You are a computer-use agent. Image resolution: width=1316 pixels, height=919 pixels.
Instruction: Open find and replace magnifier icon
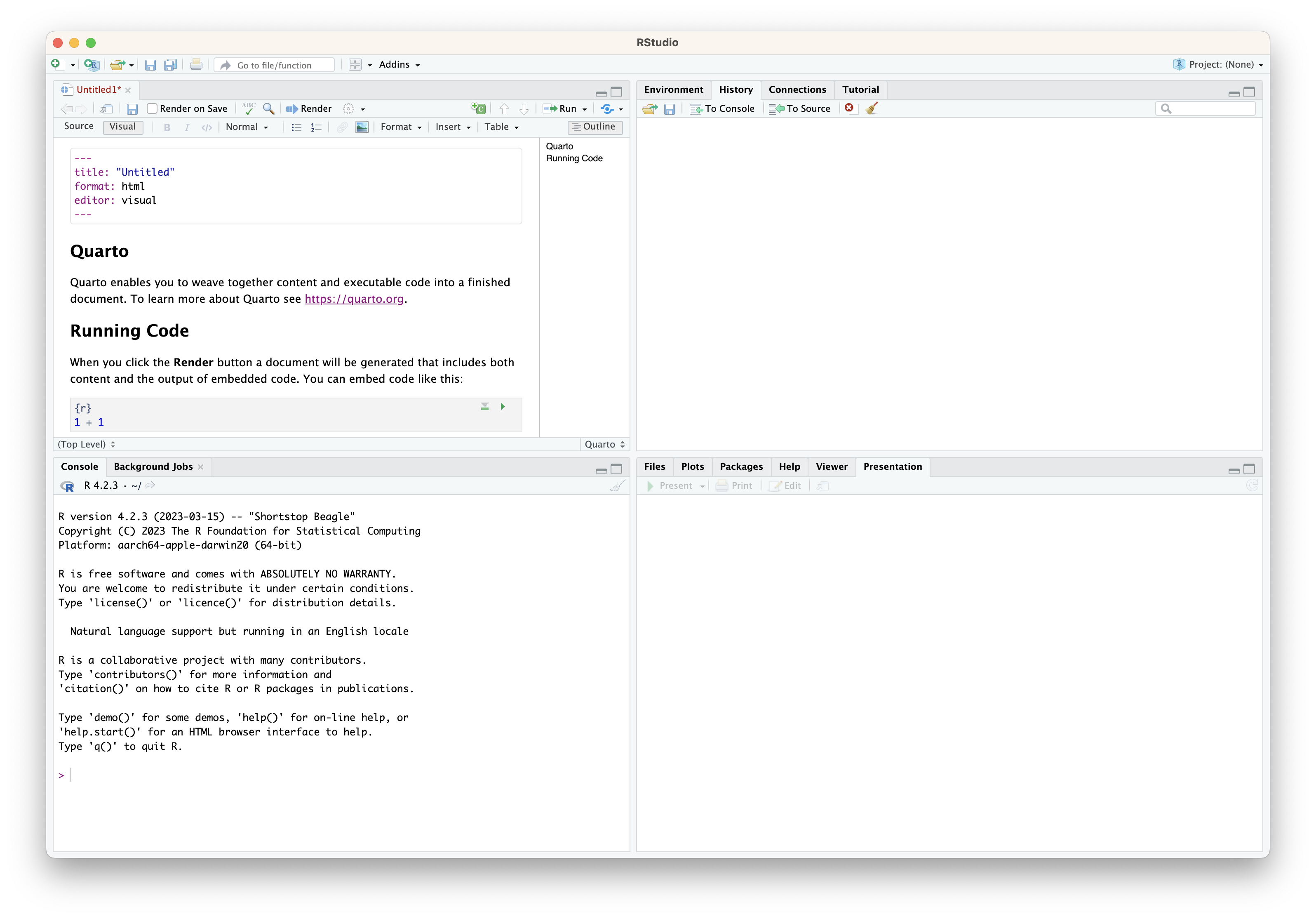point(268,108)
